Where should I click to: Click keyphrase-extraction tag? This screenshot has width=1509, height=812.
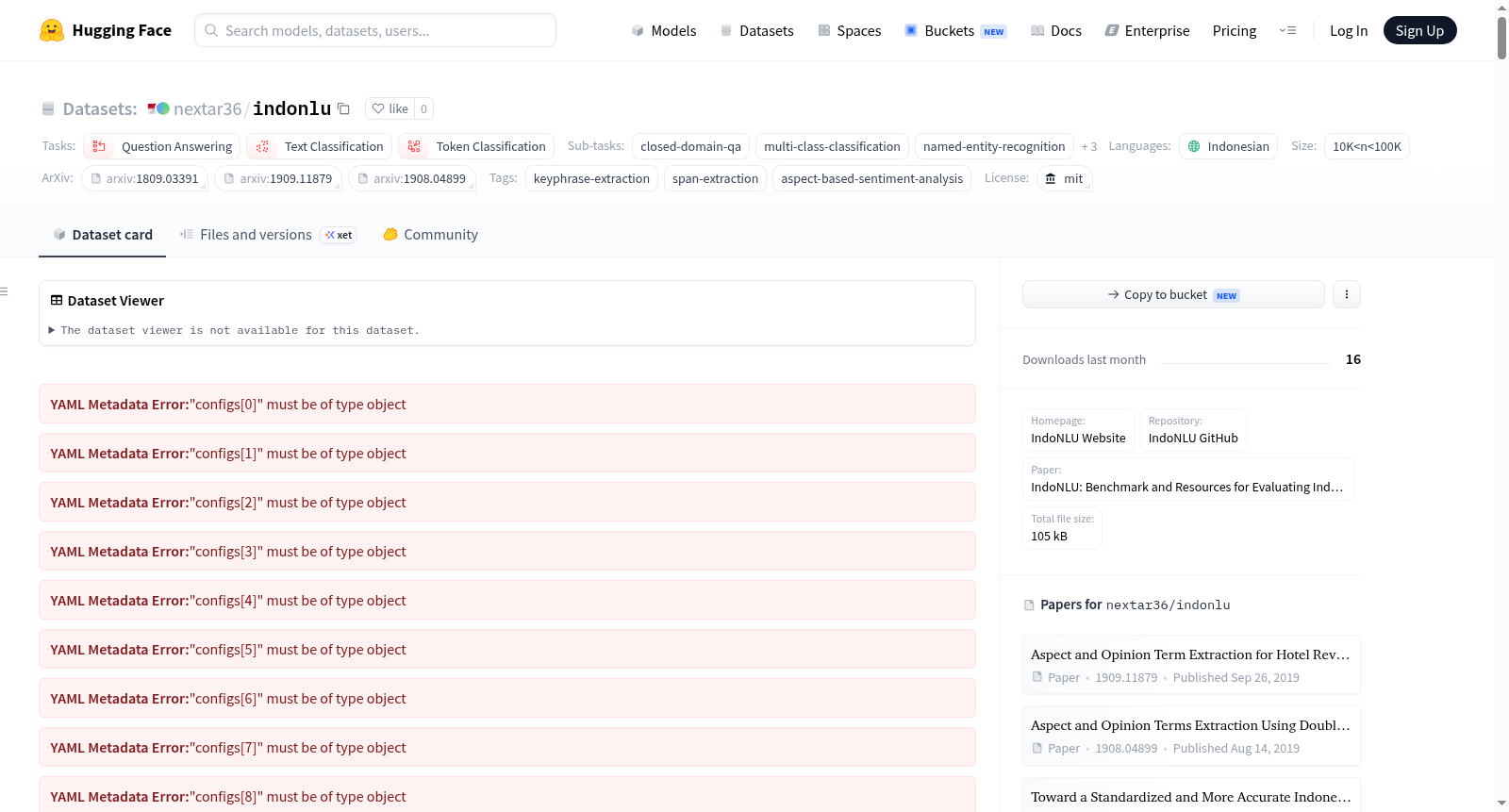click(591, 178)
